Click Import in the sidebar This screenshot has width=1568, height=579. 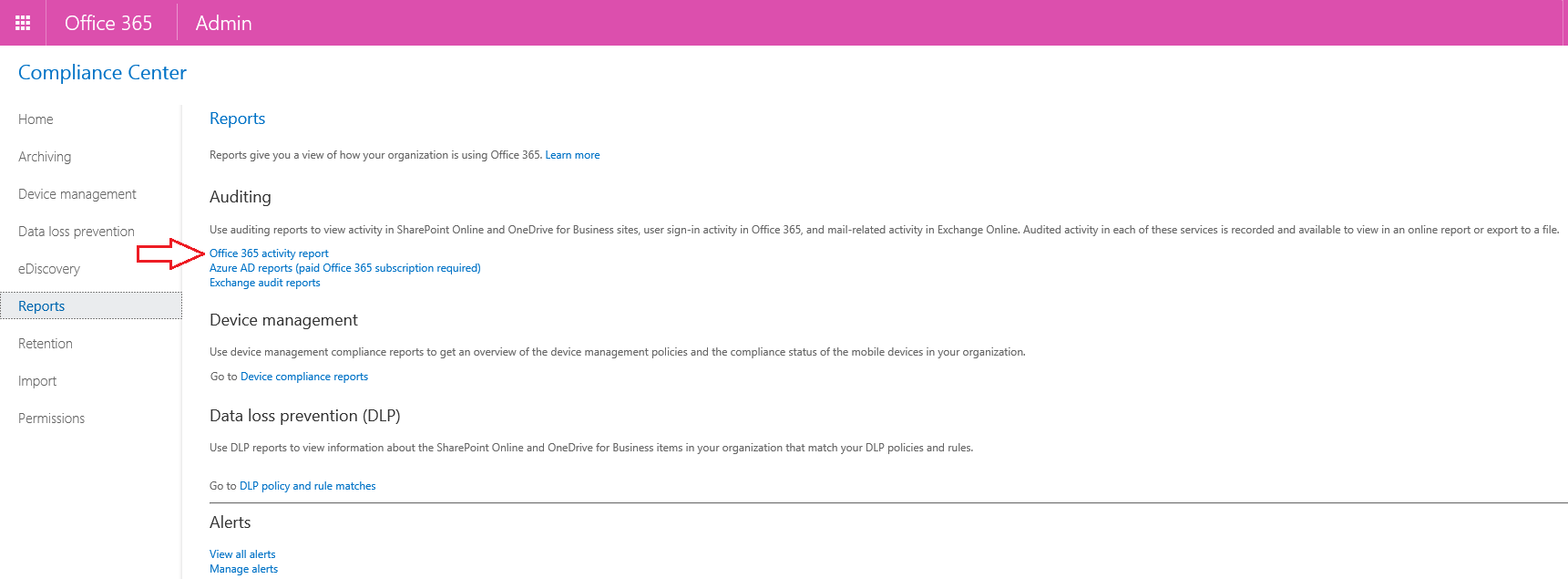tap(37, 381)
